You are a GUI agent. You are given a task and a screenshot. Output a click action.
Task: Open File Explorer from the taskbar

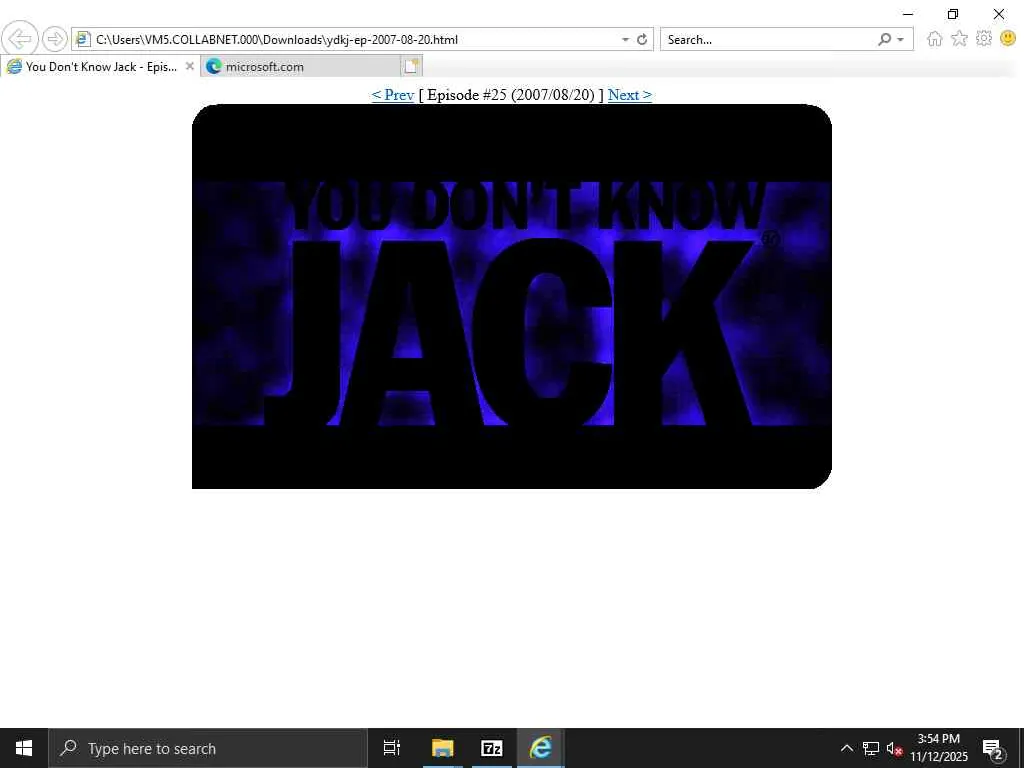click(x=442, y=748)
